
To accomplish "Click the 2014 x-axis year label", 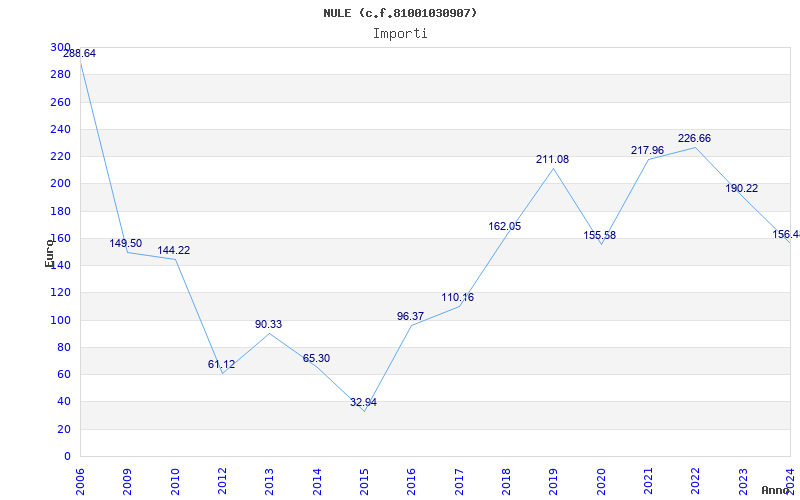I will coord(317,482).
